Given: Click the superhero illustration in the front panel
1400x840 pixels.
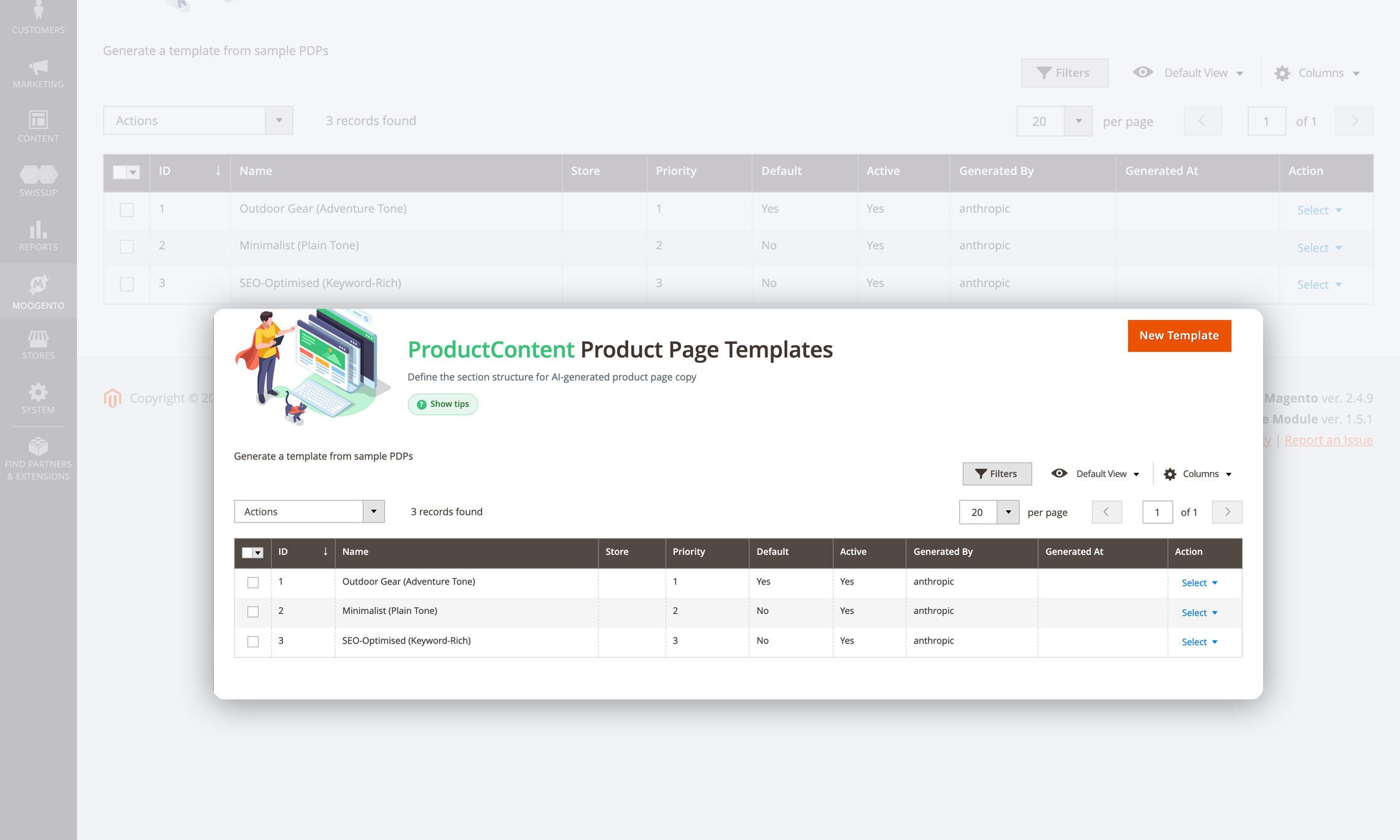Looking at the screenshot, I should pos(313,367).
